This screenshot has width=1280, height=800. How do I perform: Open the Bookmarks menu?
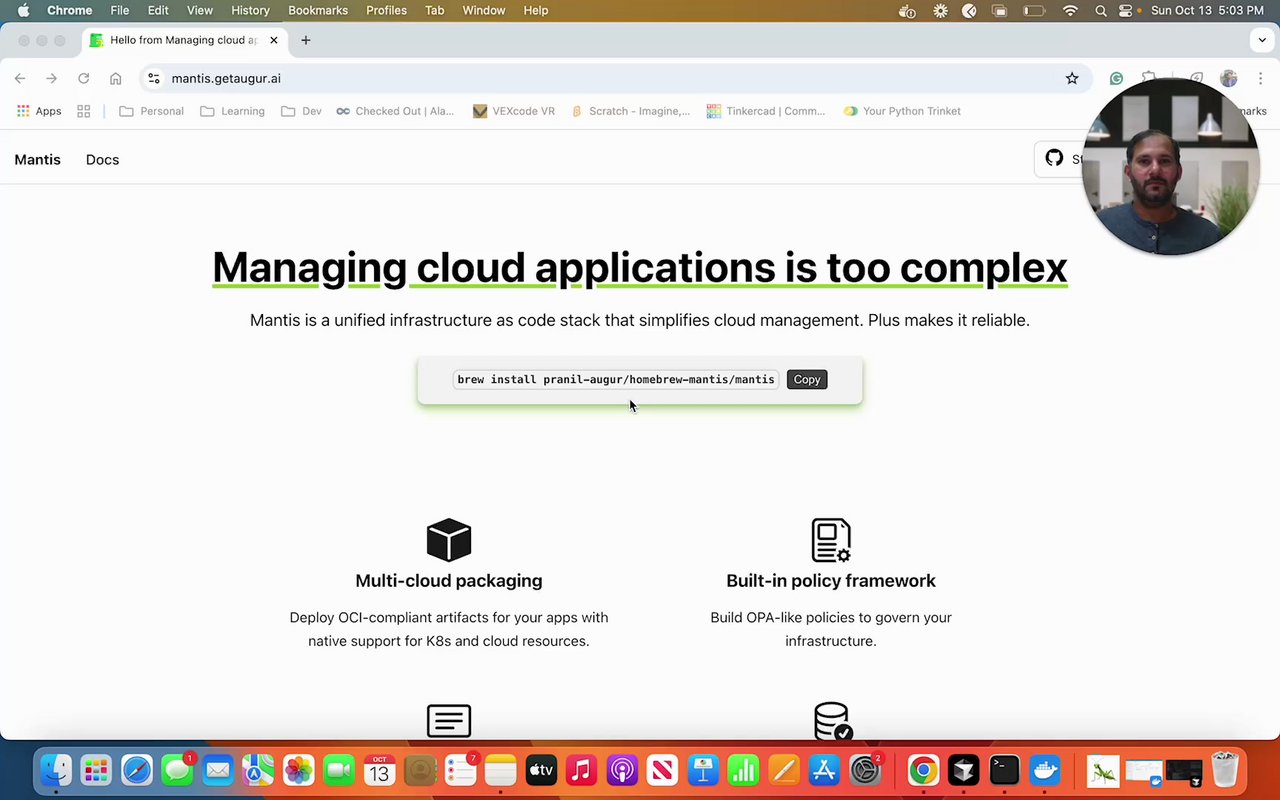pyautogui.click(x=318, y=10)
